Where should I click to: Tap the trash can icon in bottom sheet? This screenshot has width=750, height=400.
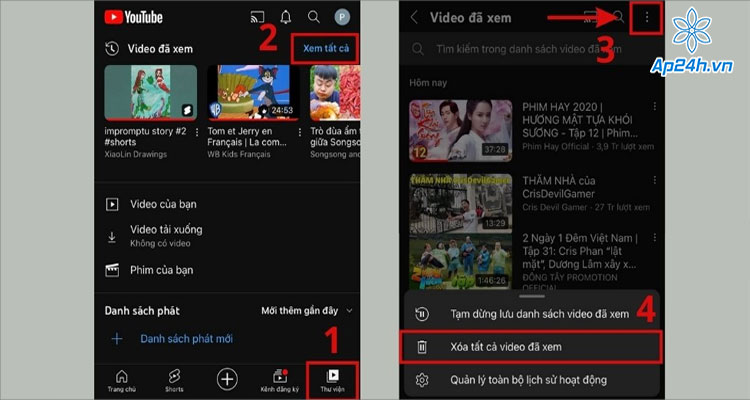tap(422, 346)
